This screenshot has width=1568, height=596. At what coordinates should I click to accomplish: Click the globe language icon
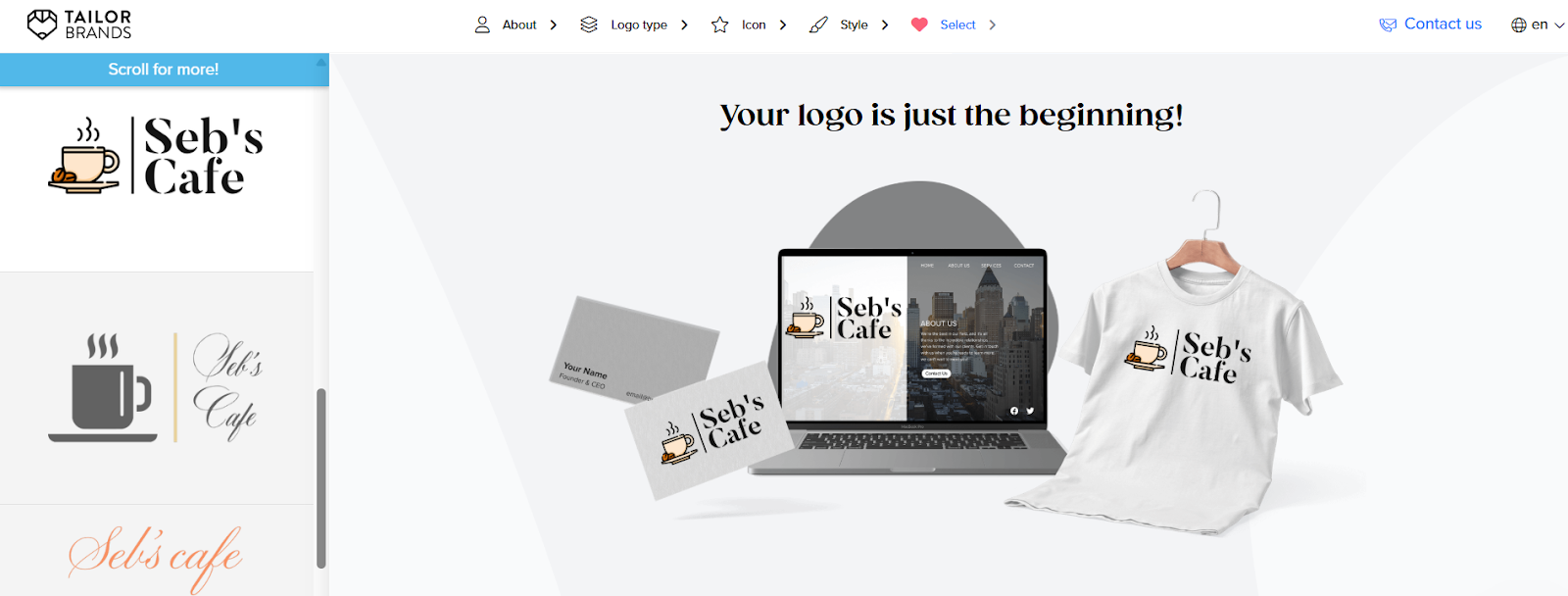(1519, 25)
